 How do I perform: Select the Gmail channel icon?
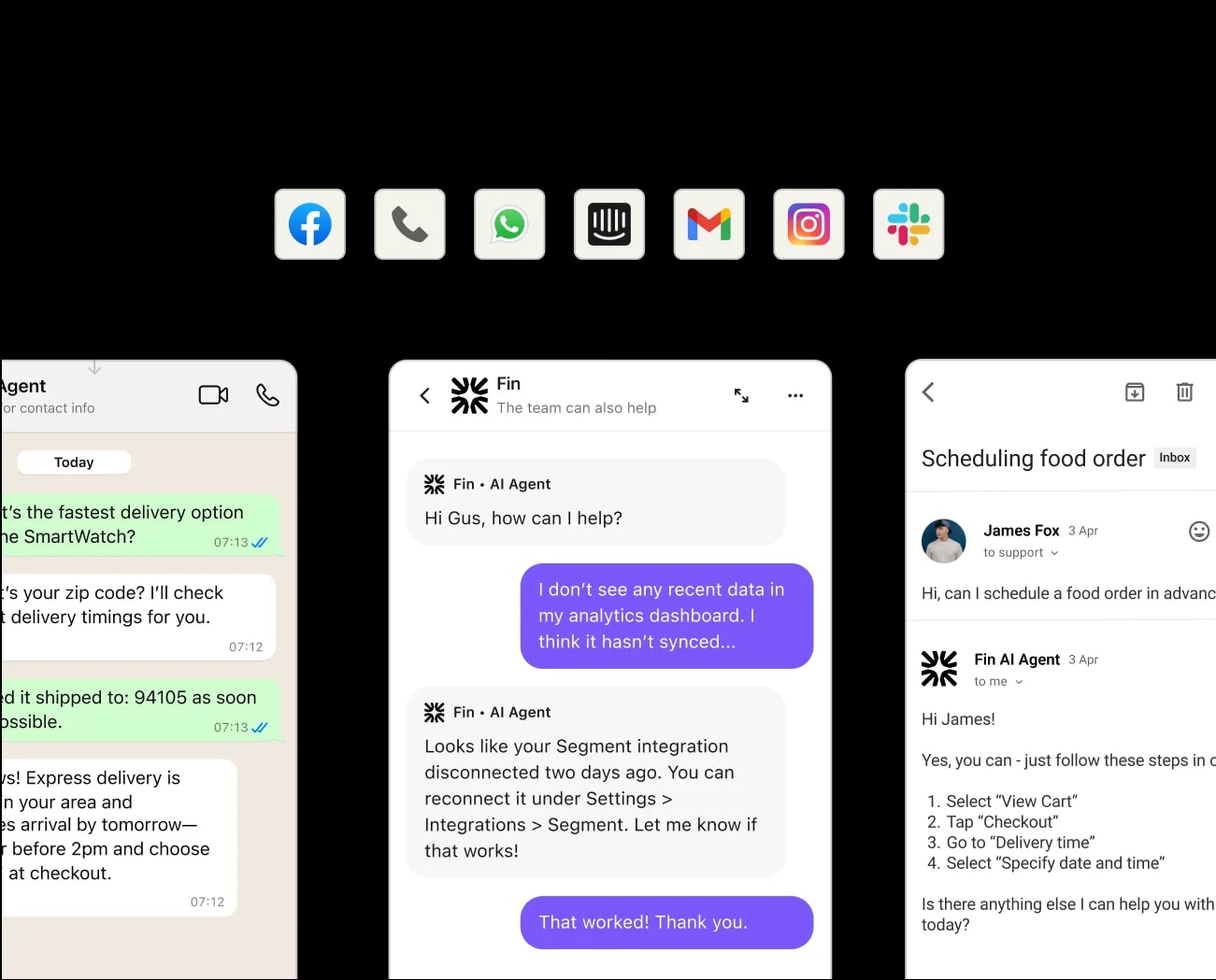pyautogui.click(x=709, y=224)
